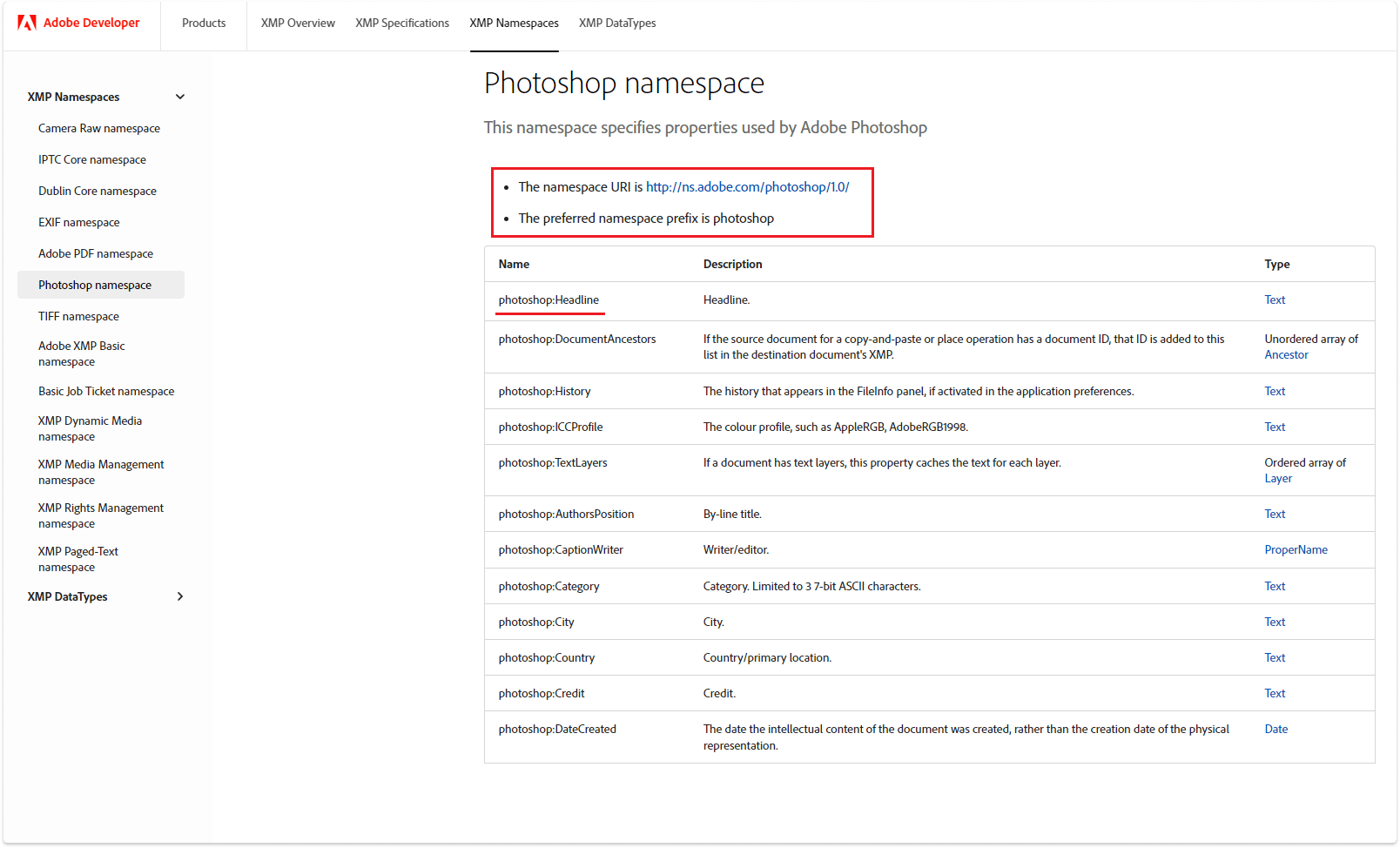
Task: Click the ProperName type link
Action: [1296, 549]
